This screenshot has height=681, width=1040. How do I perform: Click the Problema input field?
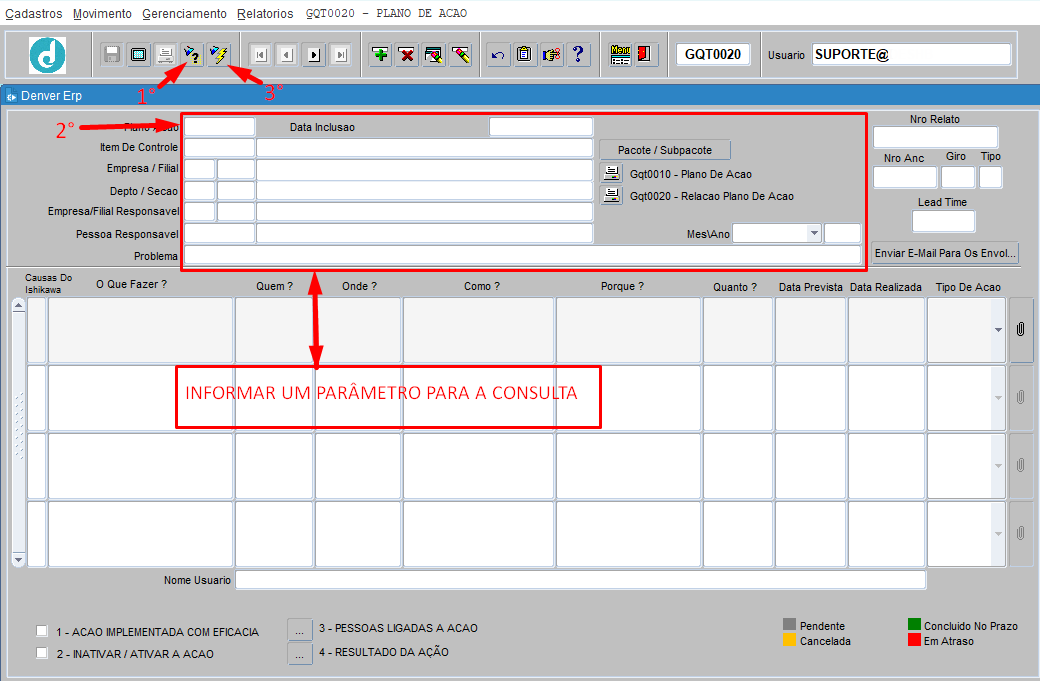coord(523,255)
